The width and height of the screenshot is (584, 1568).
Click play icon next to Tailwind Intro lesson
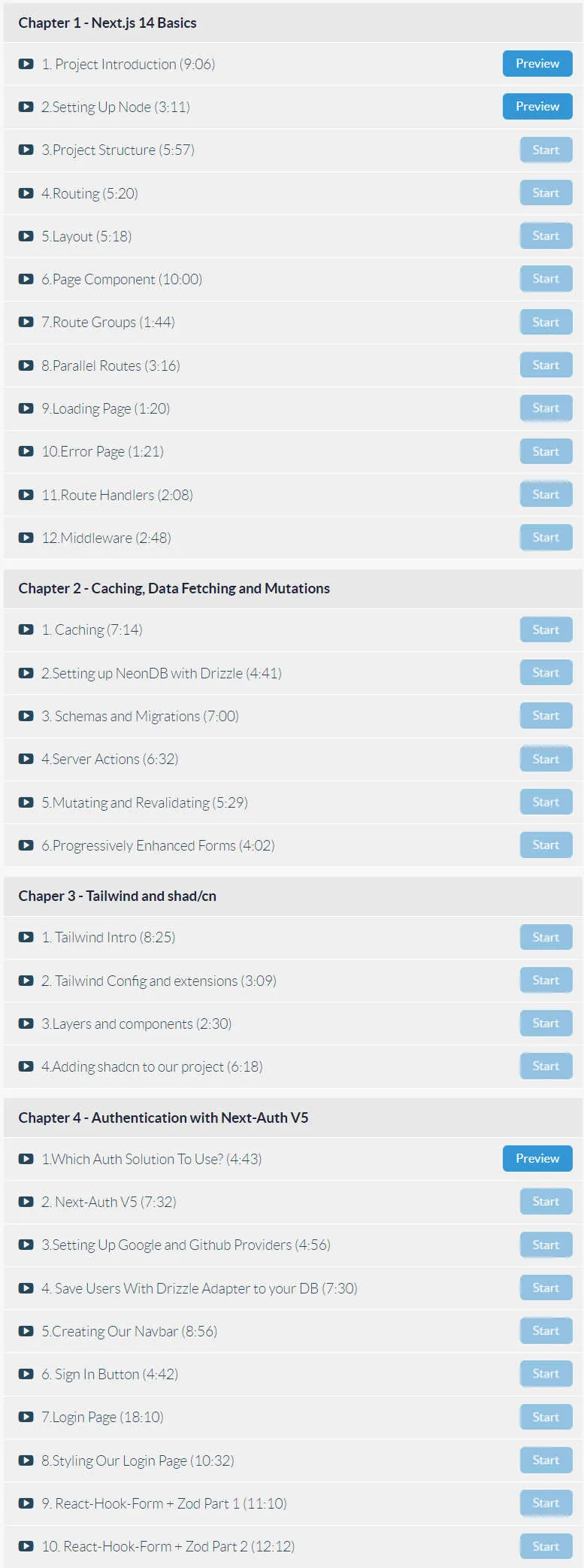[26, 937]
